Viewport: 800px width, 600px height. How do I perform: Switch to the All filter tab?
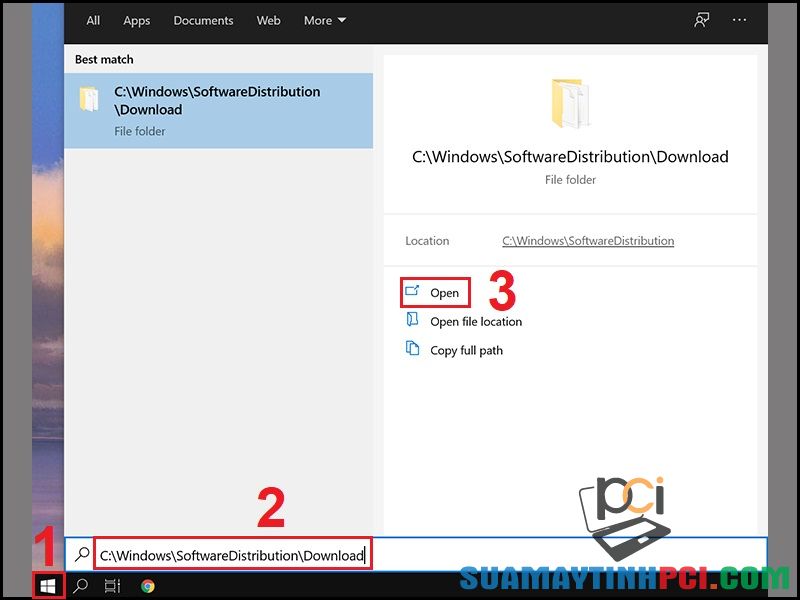pyautogui.click(x=93, y=21)
